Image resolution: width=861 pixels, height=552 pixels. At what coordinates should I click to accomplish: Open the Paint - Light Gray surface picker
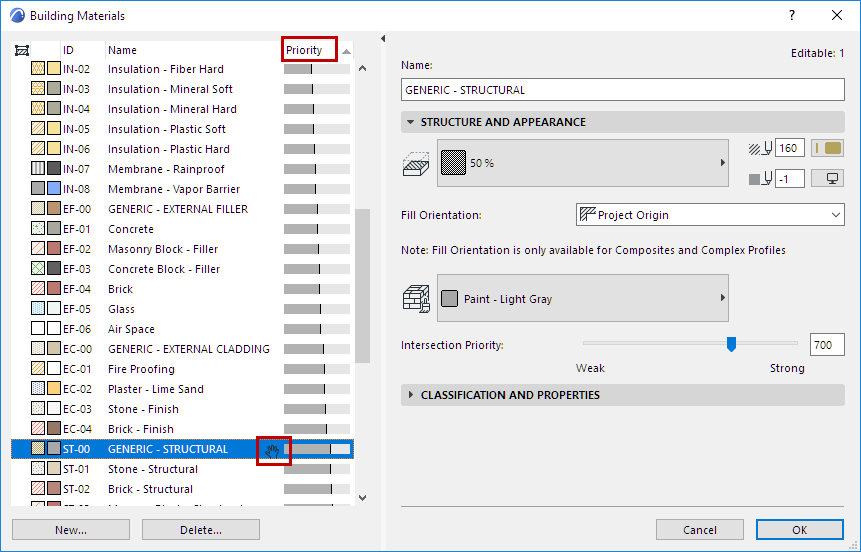click(x=583, y=298)
